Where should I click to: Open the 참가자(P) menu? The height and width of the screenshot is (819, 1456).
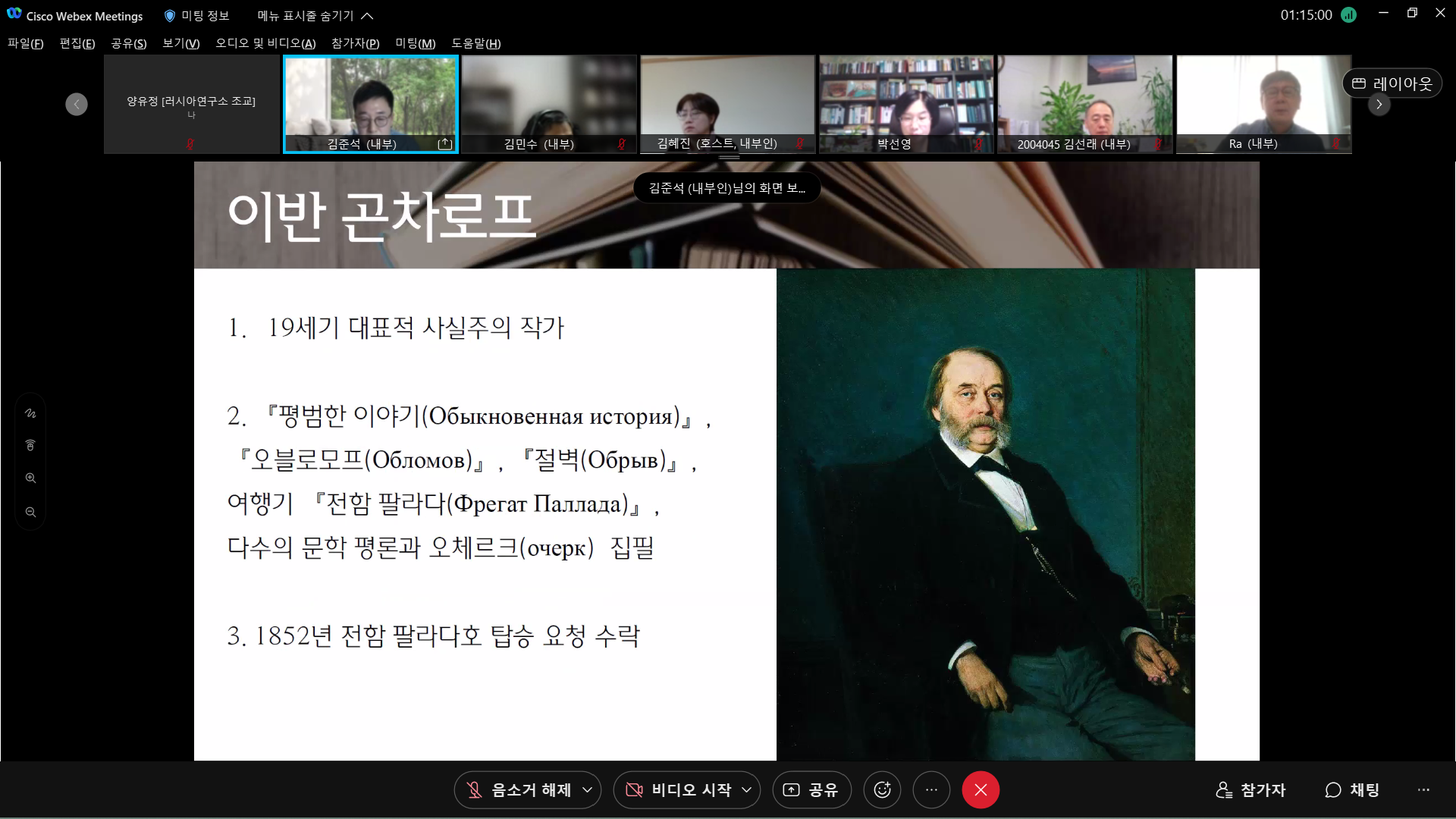(x=356, y=43)
